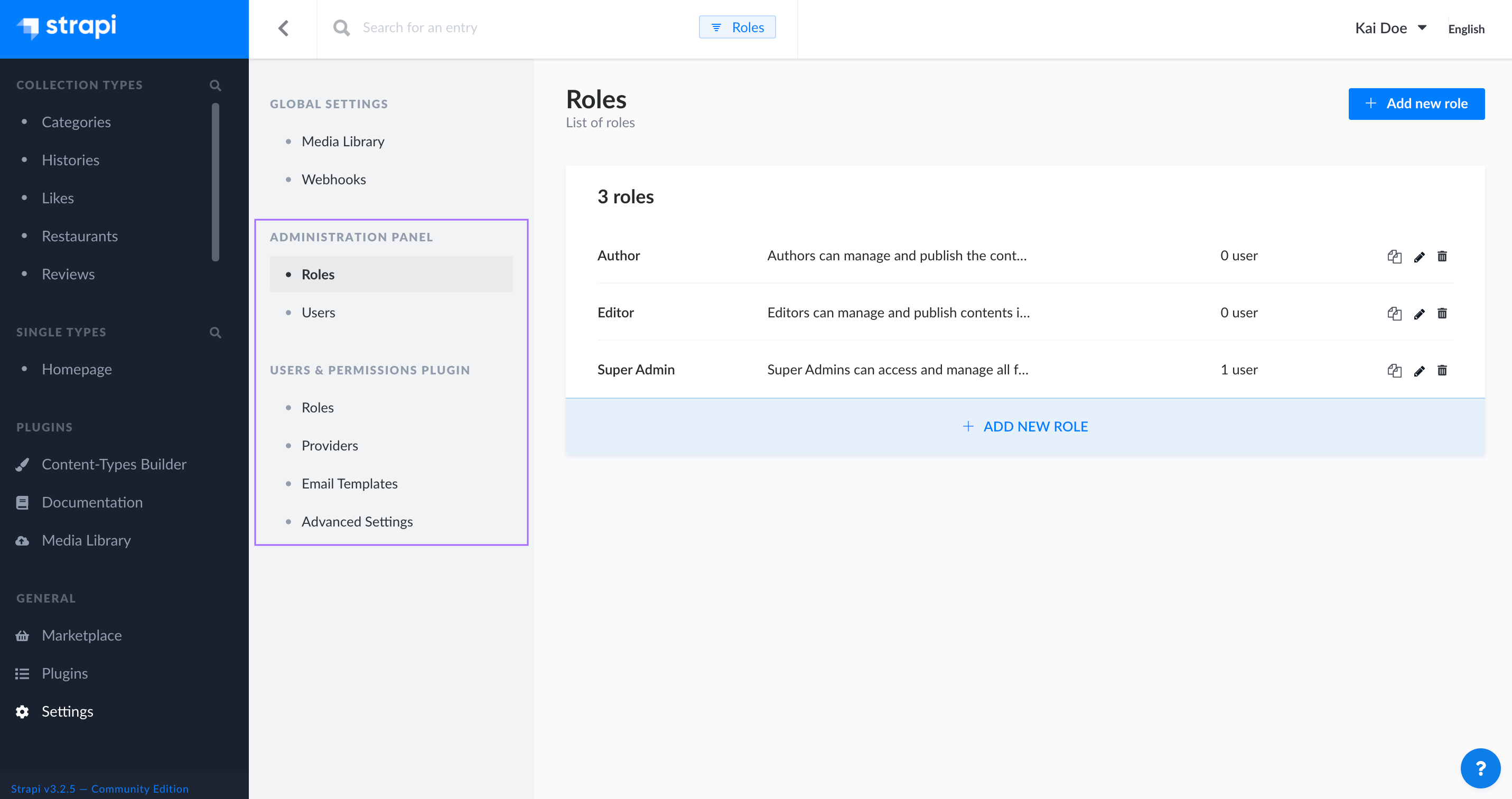Open Marketplace from sidebar
The image size is (1512, 799).
tap(81, 635)
